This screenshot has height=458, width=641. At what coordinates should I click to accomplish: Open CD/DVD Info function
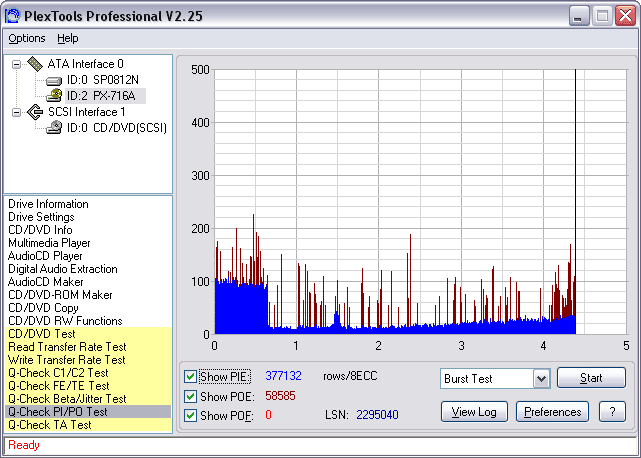[40, 230]
